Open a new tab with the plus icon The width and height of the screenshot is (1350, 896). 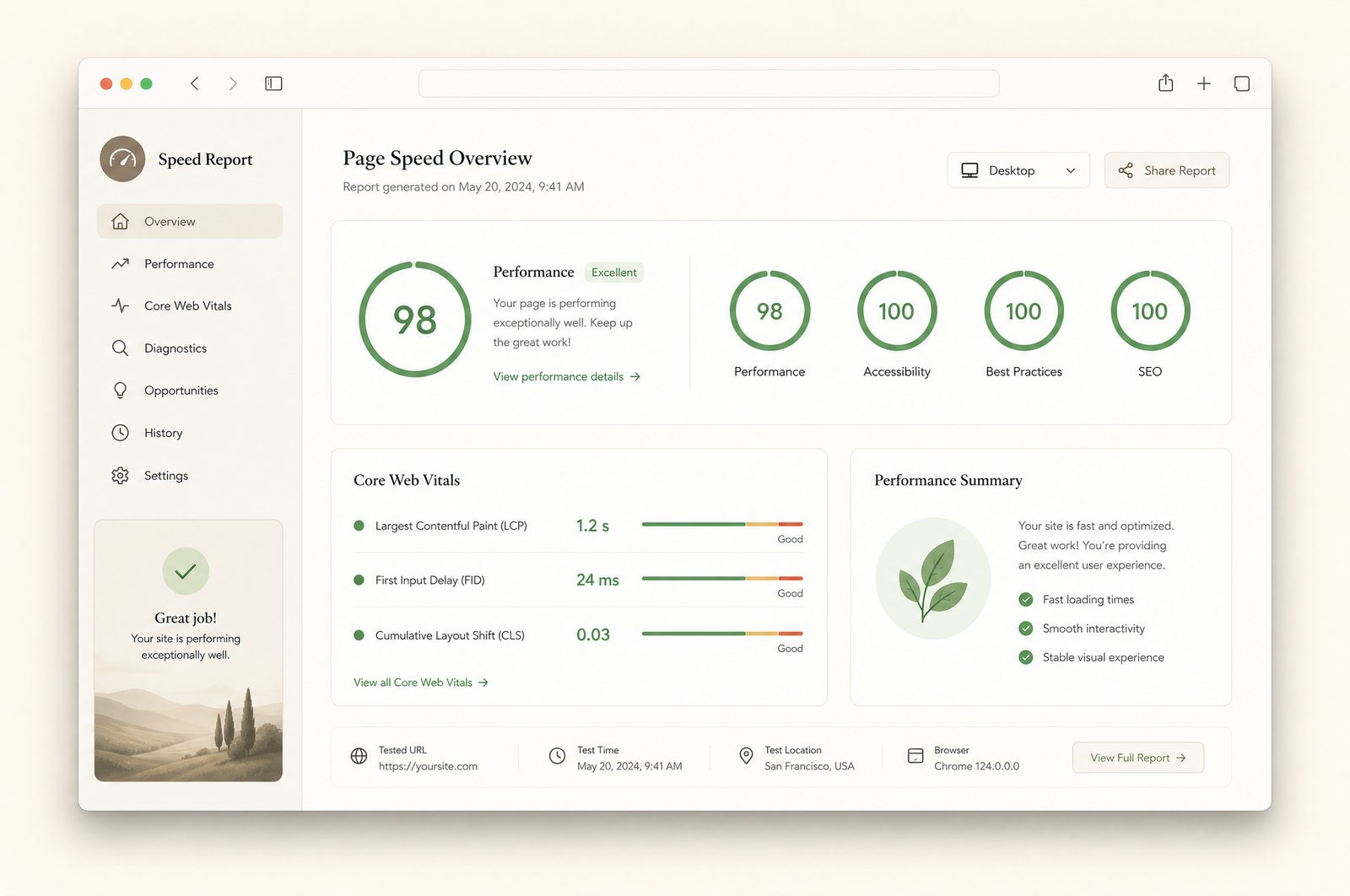(x=1204, y=84)
